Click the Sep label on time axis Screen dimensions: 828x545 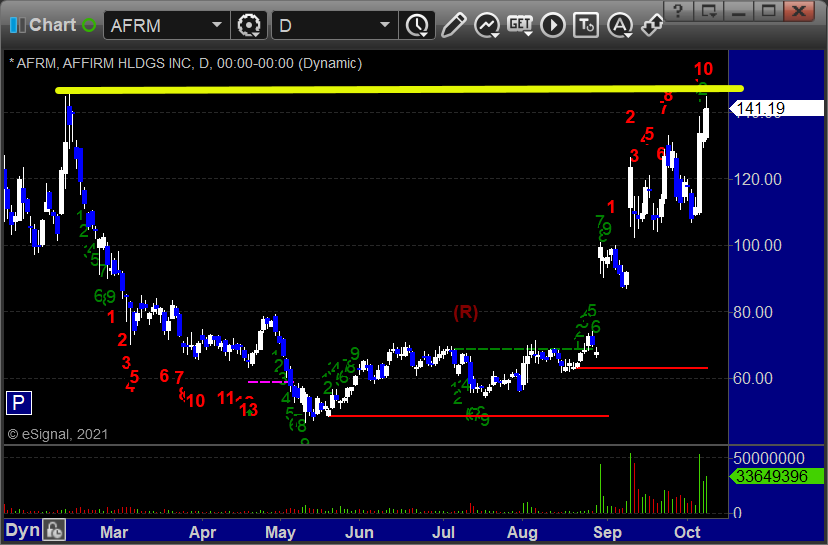[x=607, y=532]
